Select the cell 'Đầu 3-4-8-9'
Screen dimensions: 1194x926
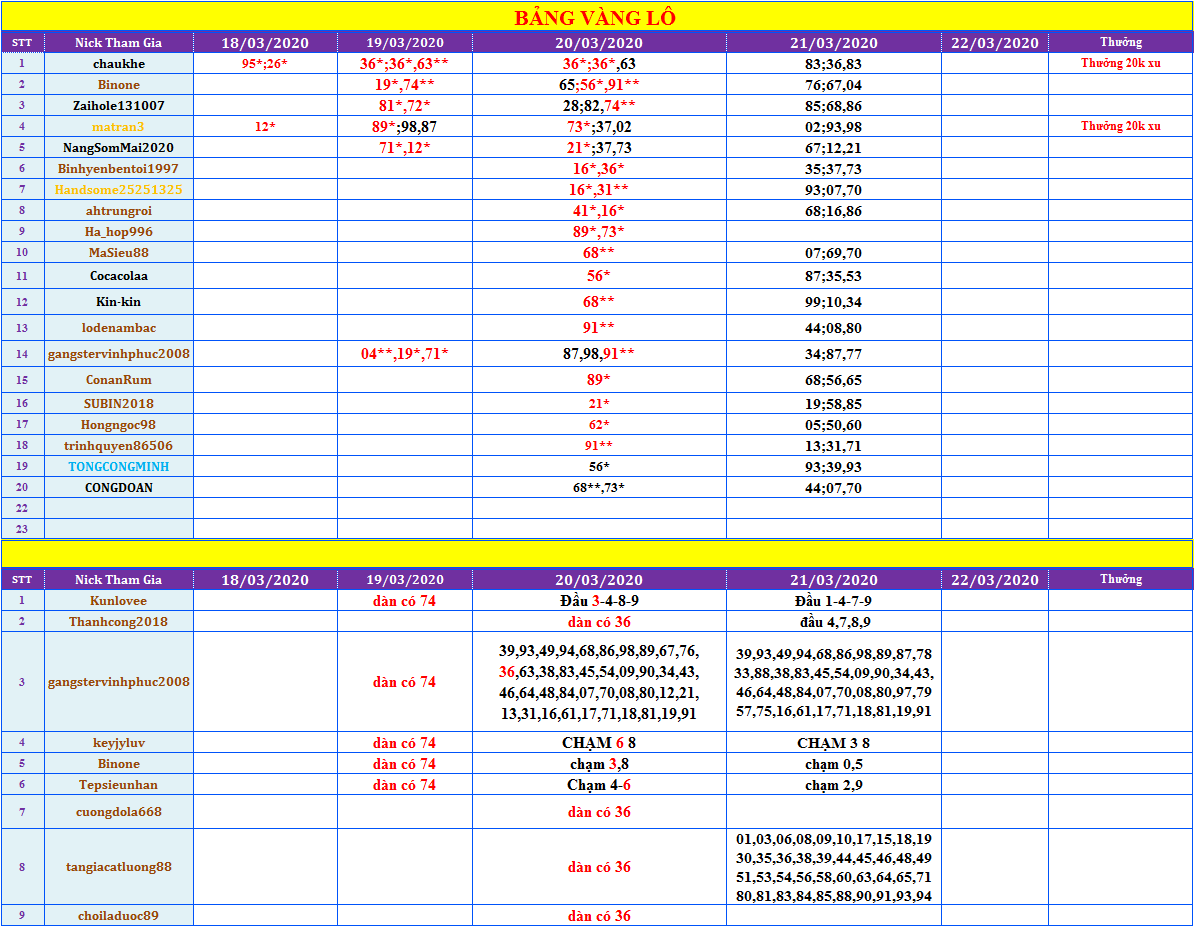[599, 601]
